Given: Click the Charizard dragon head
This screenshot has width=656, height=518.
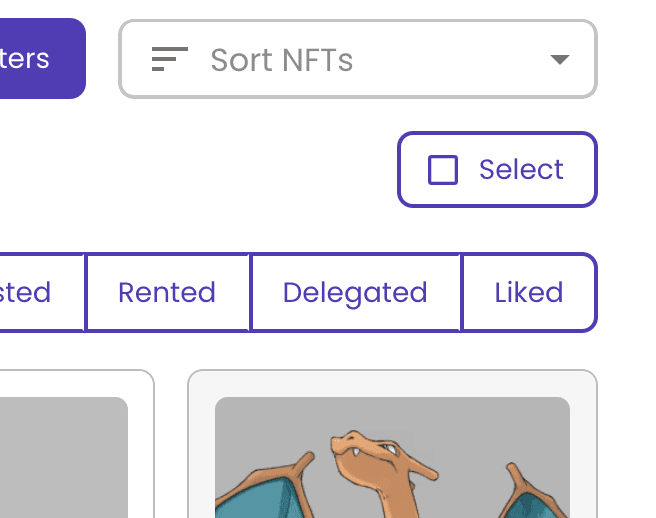Looking at the screenshot, I should point(368,452).
